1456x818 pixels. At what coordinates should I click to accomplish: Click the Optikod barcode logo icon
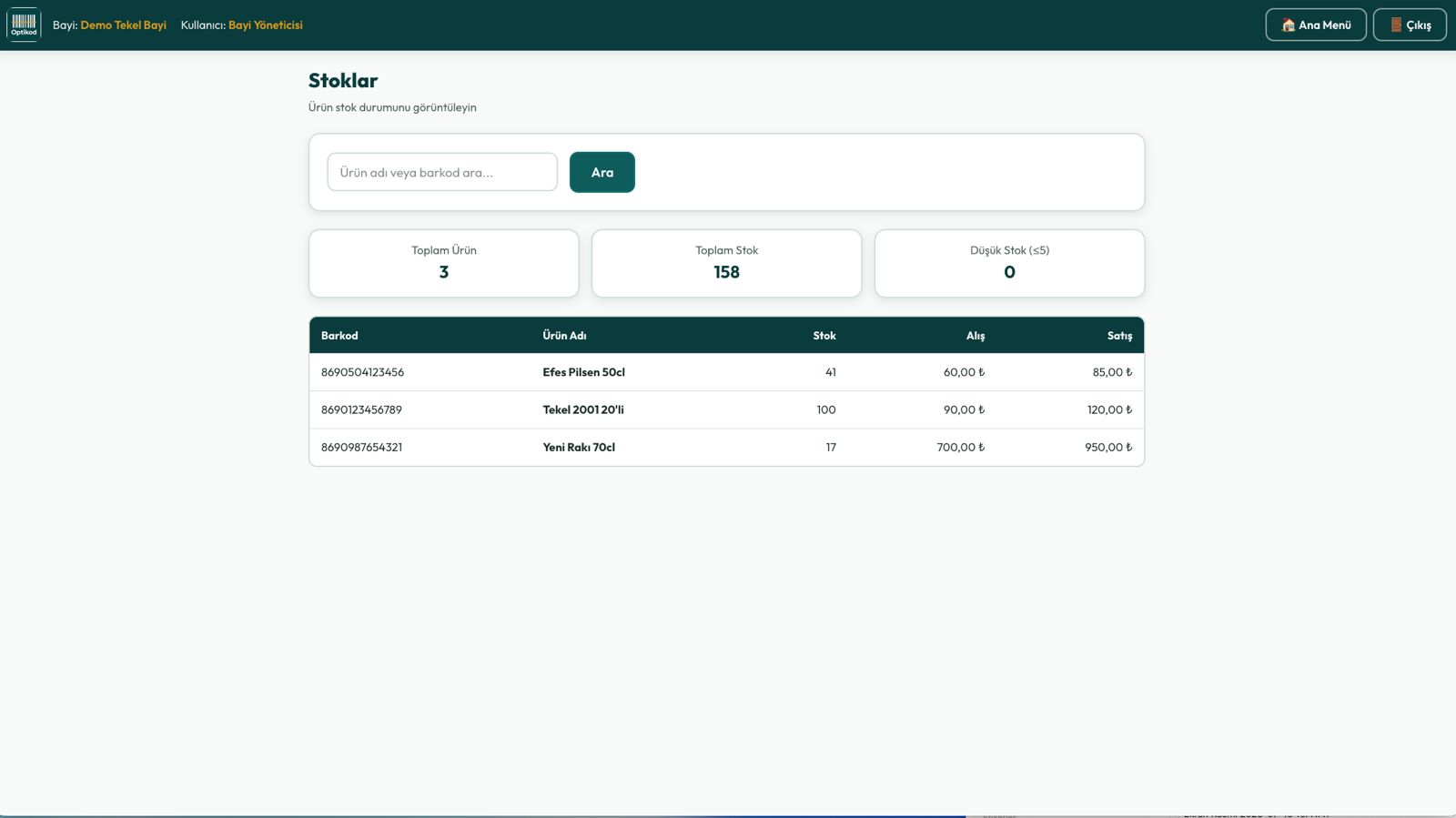(x=24, y=25)
